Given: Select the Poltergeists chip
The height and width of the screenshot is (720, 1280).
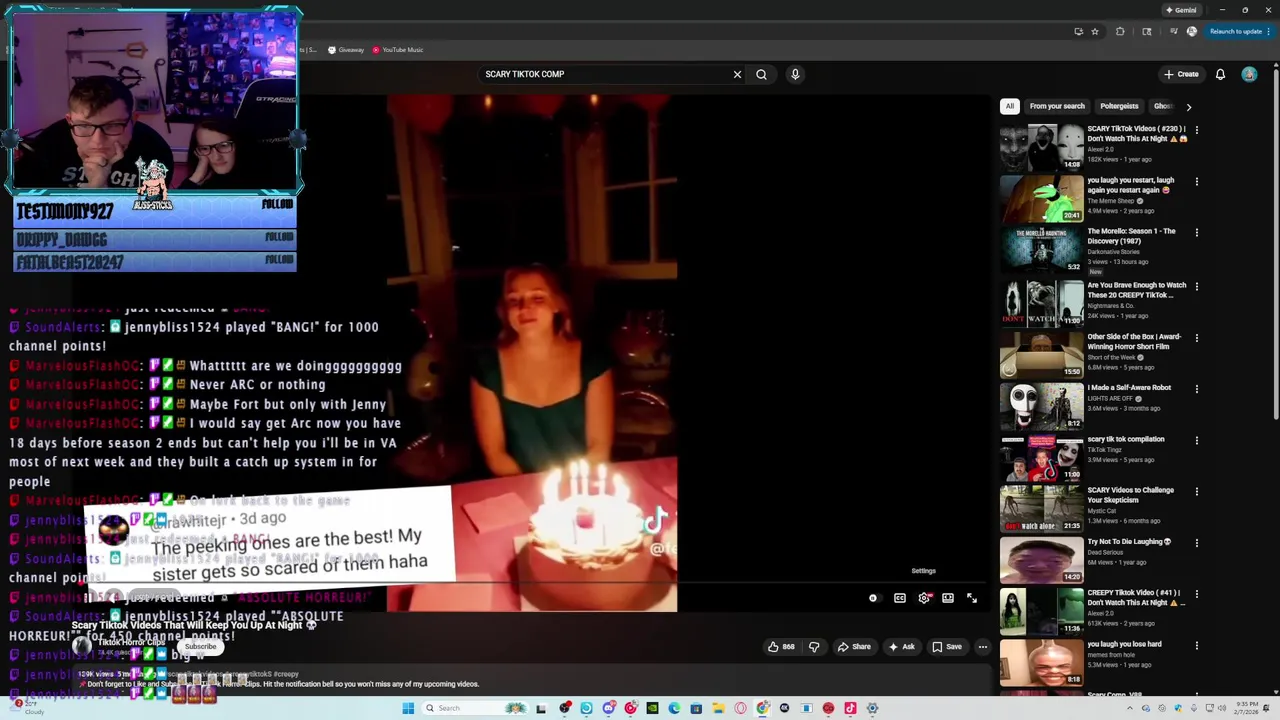Looking at the screenshot, I should point(1119,106).
